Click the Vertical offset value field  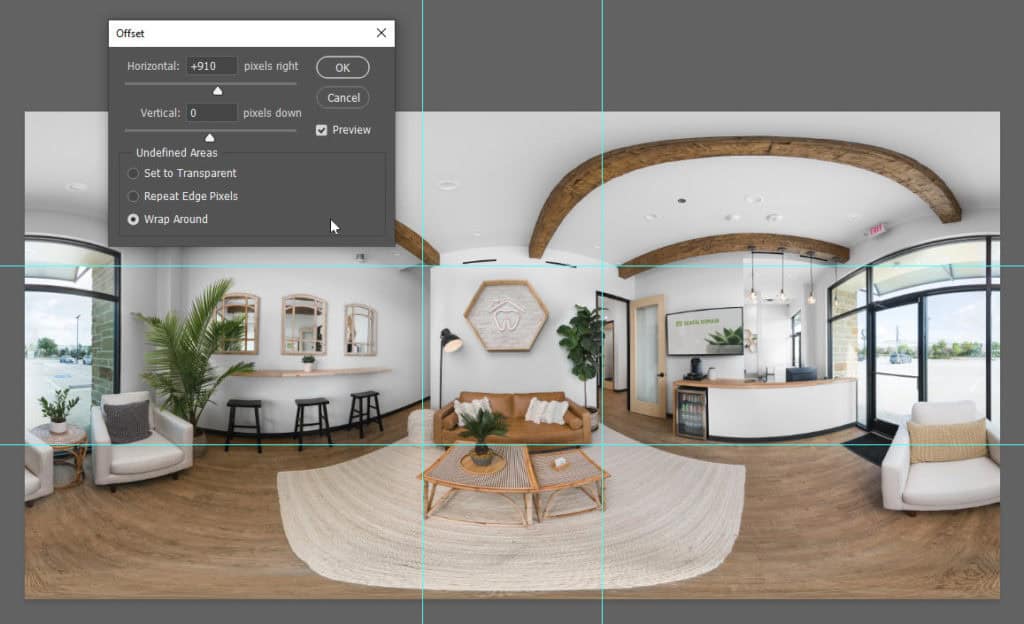coord(212,113)
